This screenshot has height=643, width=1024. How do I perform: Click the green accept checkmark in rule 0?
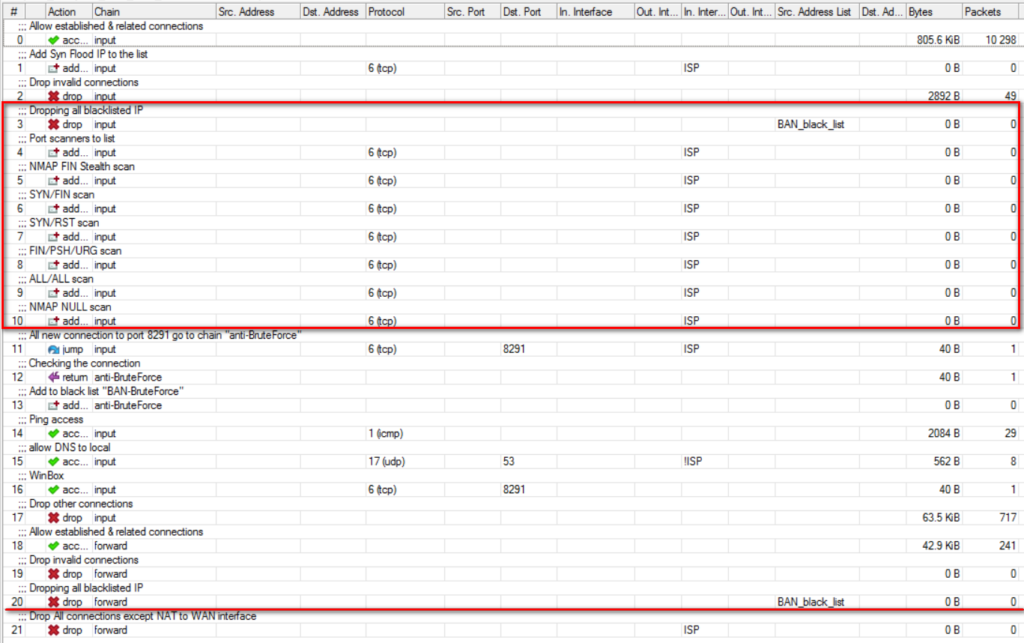tap(54, 40)
